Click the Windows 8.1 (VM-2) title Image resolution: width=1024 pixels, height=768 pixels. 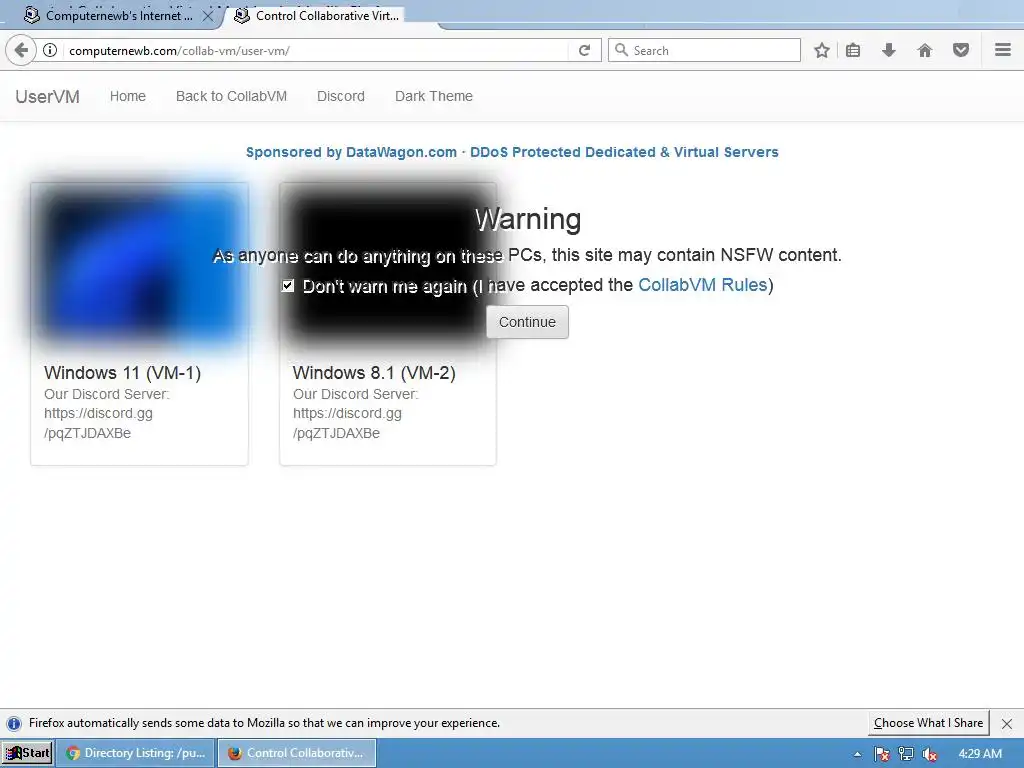coord(374,373)
